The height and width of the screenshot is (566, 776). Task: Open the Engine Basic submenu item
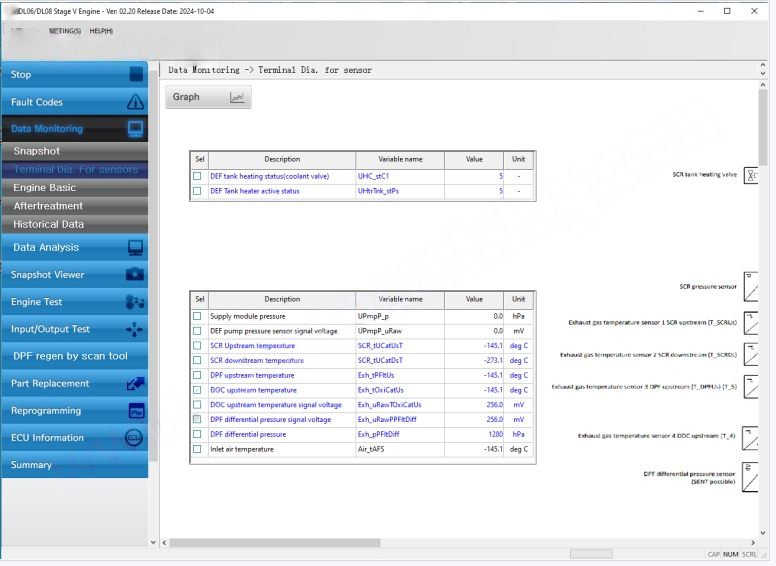44,188
